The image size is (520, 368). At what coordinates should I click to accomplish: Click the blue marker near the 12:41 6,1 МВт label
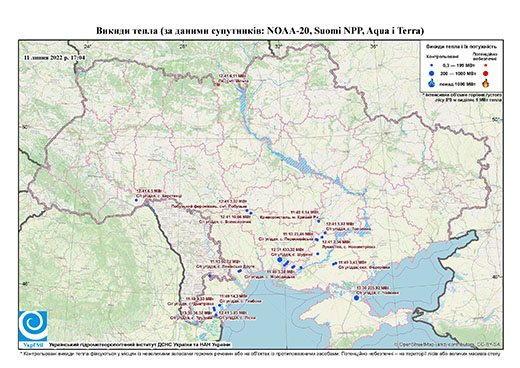pos(136,200)
